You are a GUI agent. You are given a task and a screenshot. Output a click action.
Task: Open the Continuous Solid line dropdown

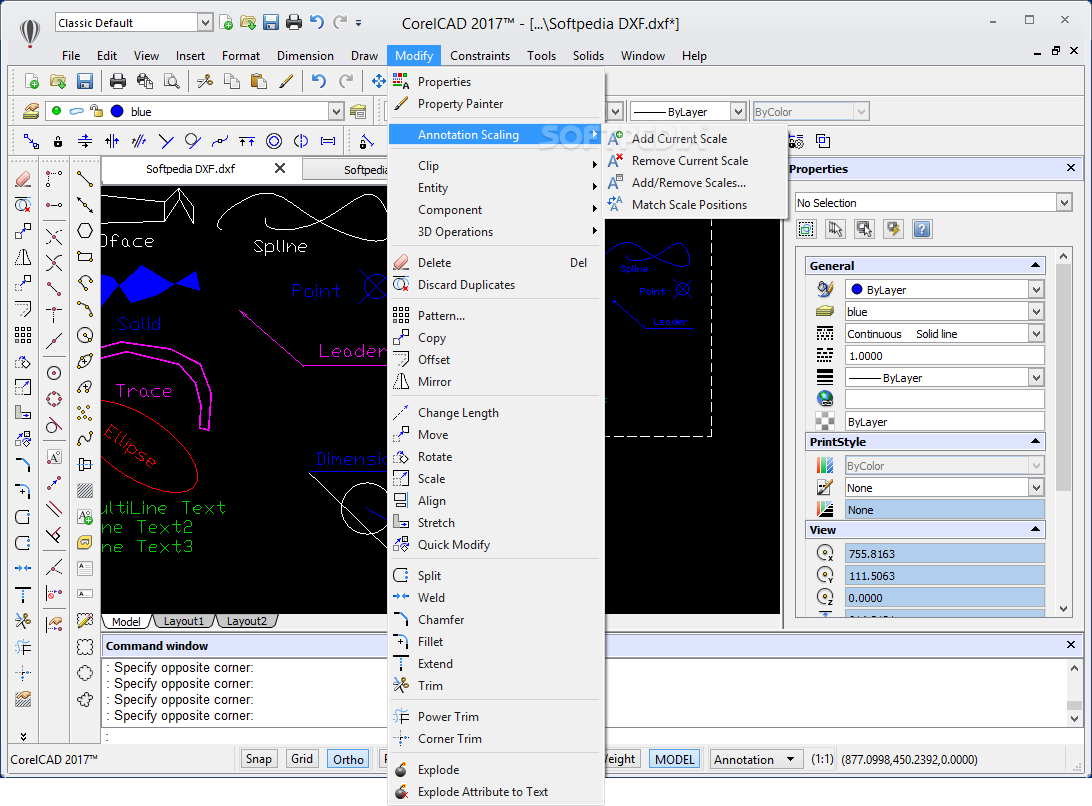tap(1036, 334)
